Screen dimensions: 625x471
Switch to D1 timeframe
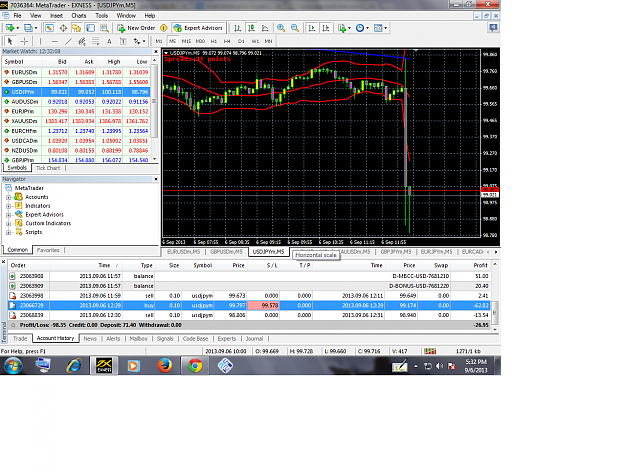(241, 41)
